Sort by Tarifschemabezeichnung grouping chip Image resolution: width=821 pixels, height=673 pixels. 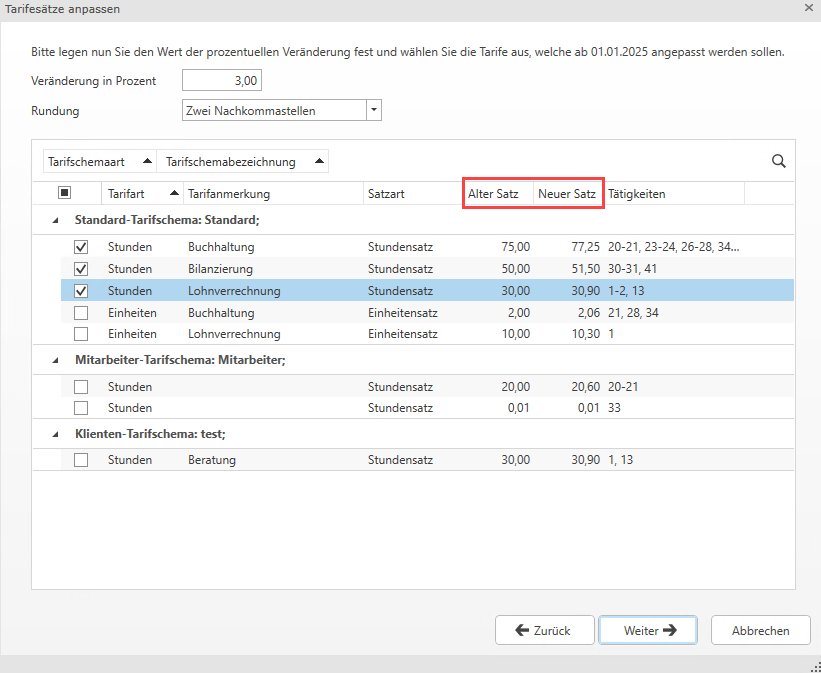pos(243,161)
